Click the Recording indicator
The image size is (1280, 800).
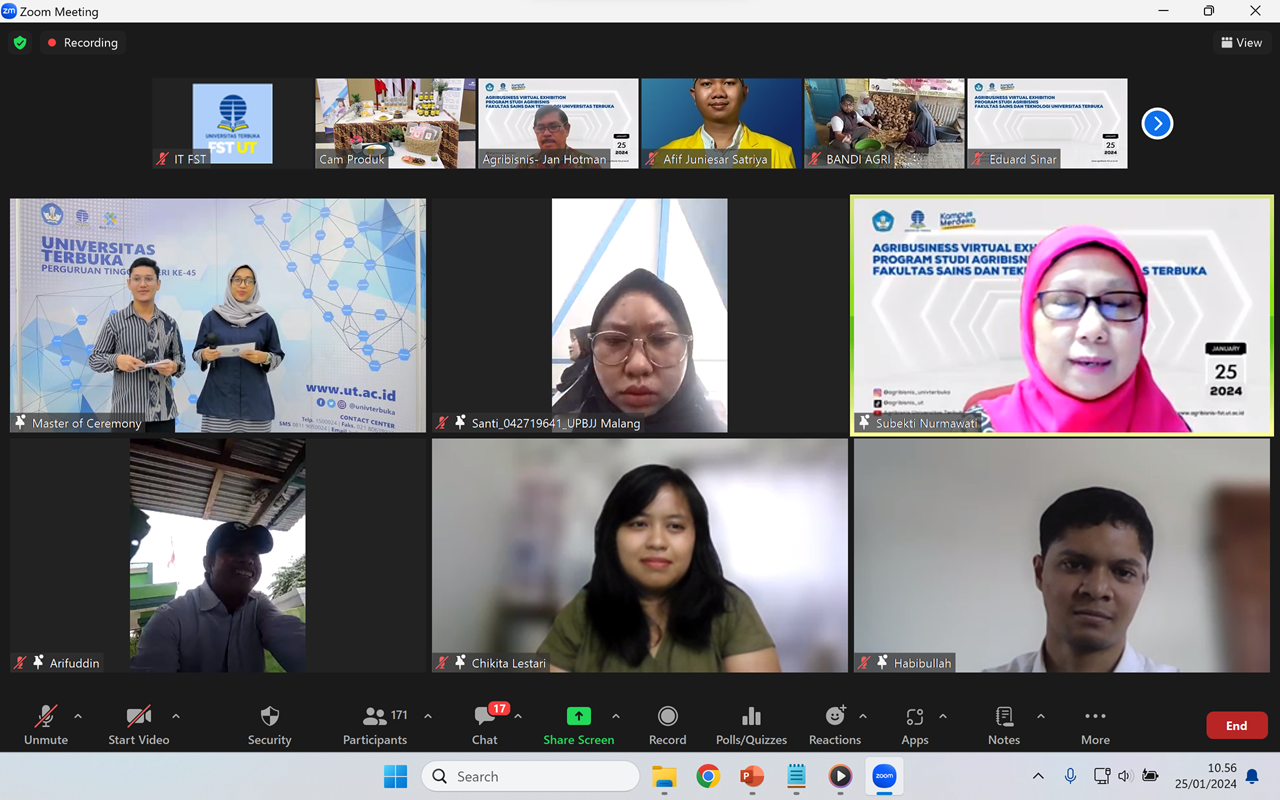[82, 43]
